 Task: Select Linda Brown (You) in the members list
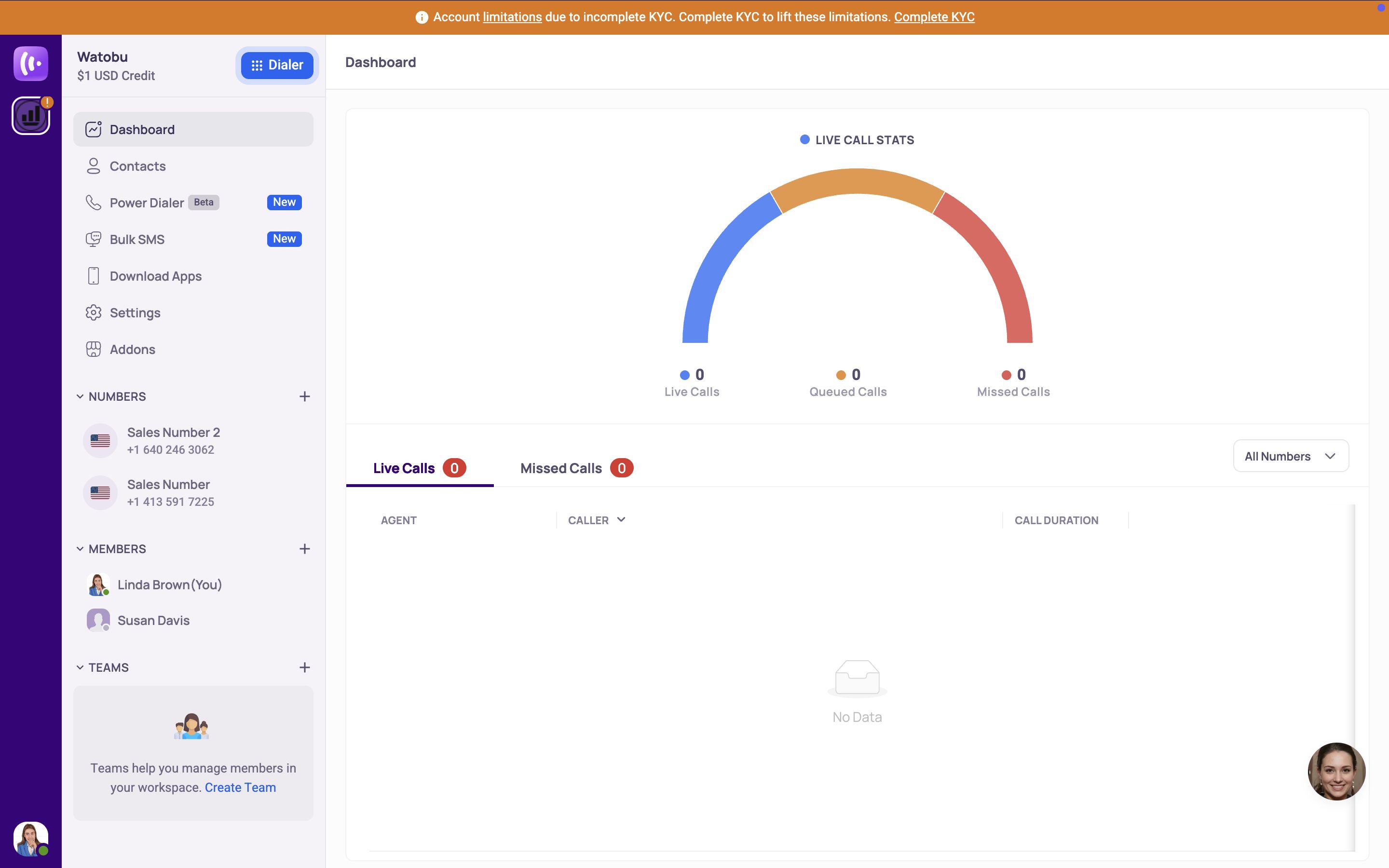click(193, 584)
